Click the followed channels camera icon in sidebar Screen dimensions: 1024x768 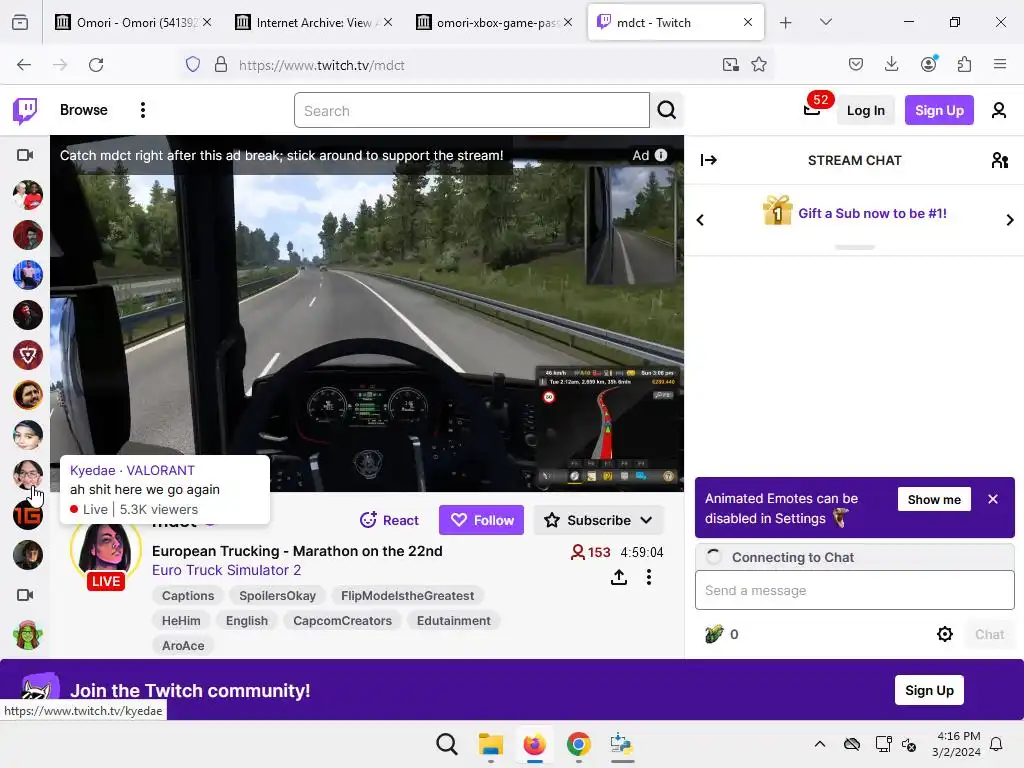[x=25, y=155]
